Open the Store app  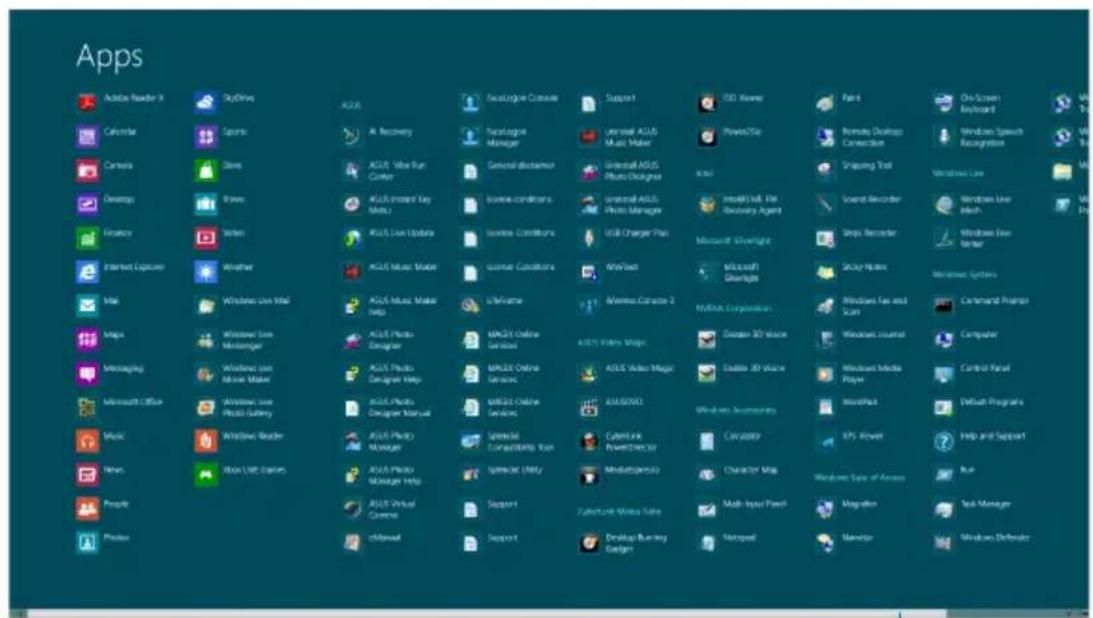point(218,170)
